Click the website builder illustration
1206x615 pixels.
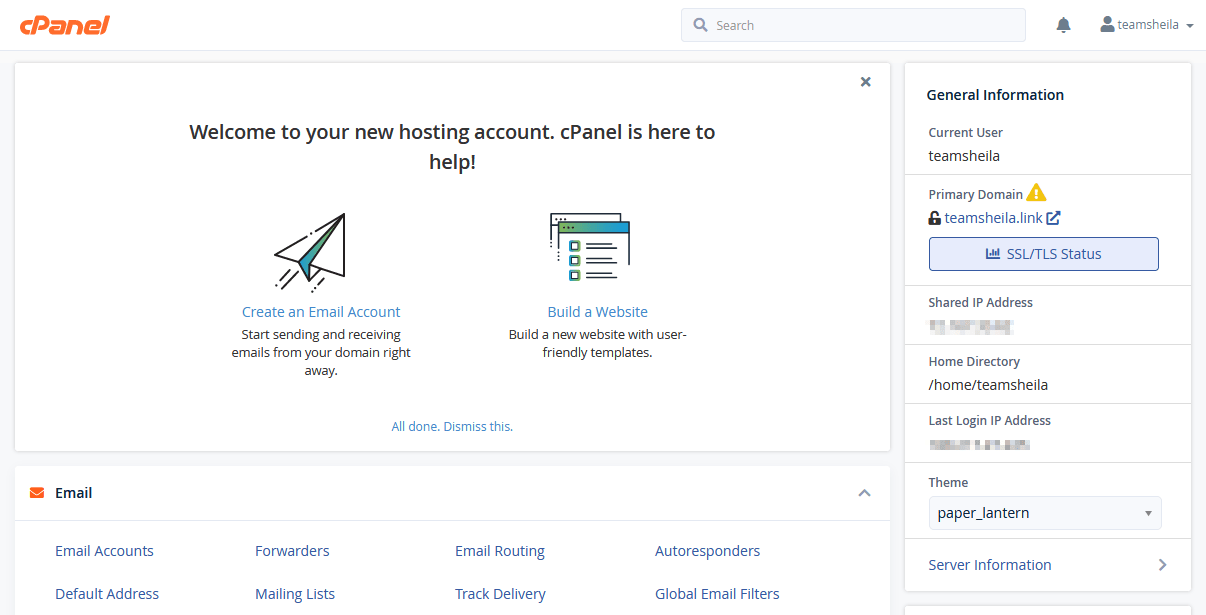point(590,248)
